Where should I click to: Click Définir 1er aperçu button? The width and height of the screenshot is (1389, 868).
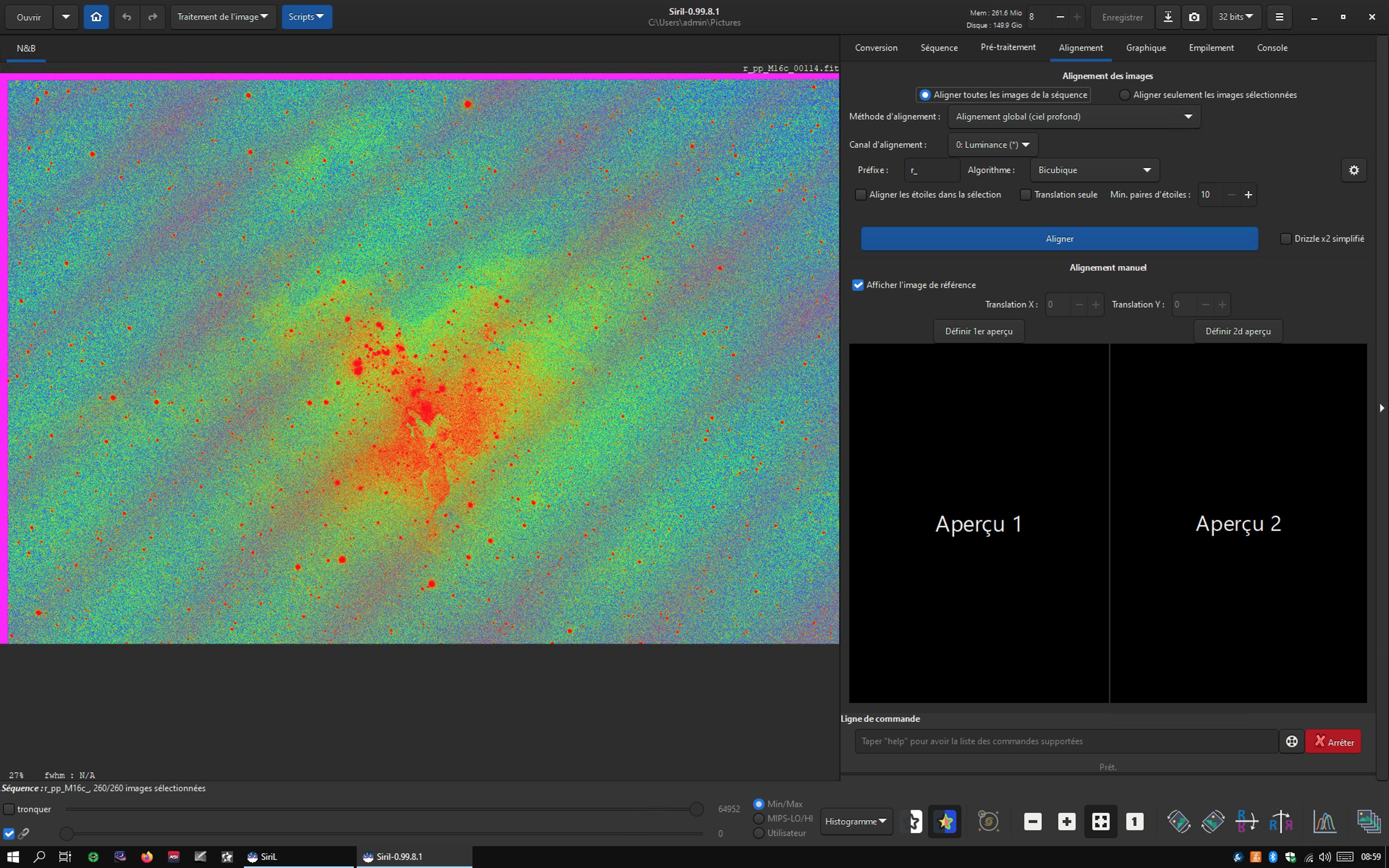978,331
